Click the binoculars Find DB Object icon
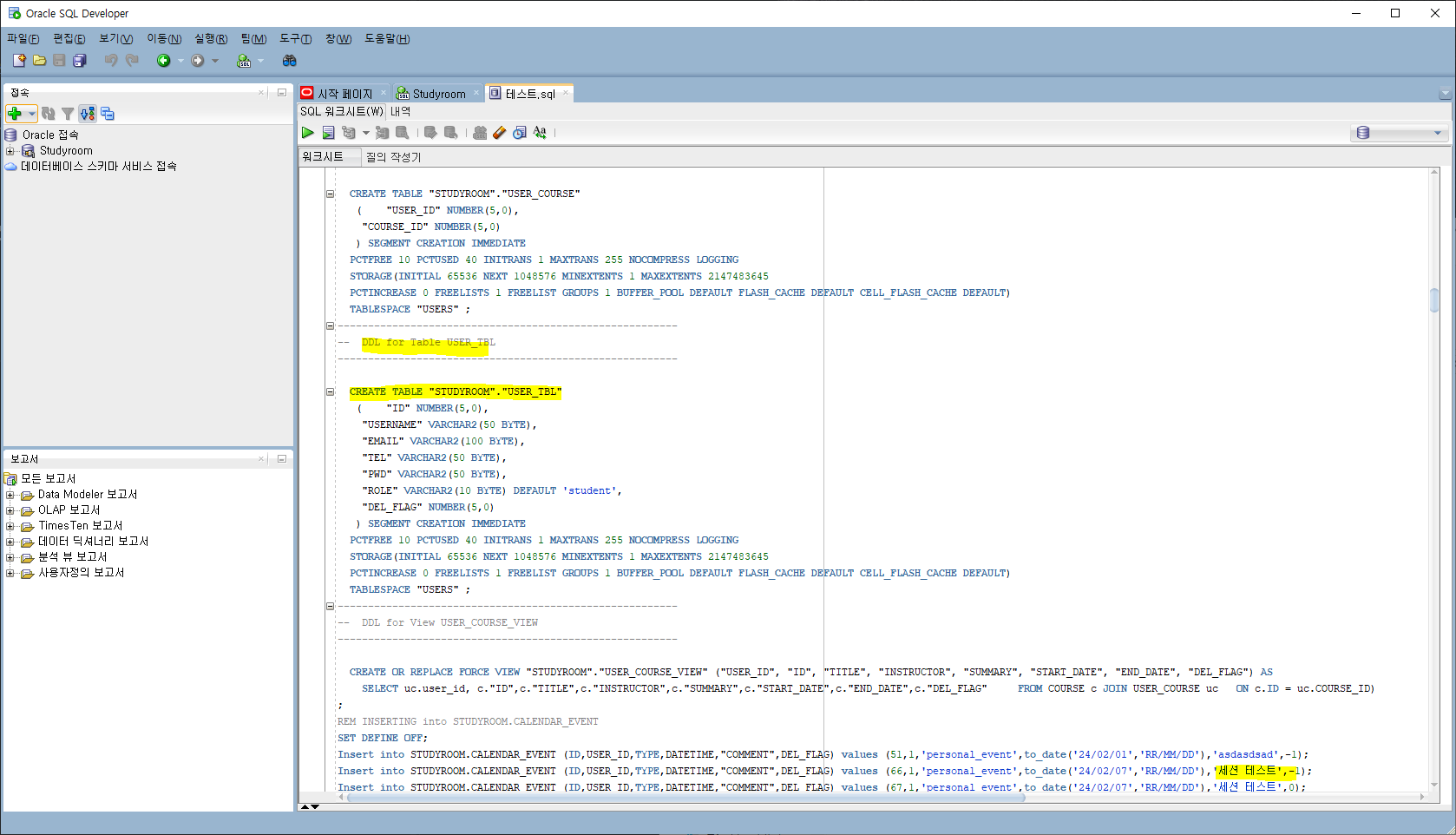 pos(290,61)
